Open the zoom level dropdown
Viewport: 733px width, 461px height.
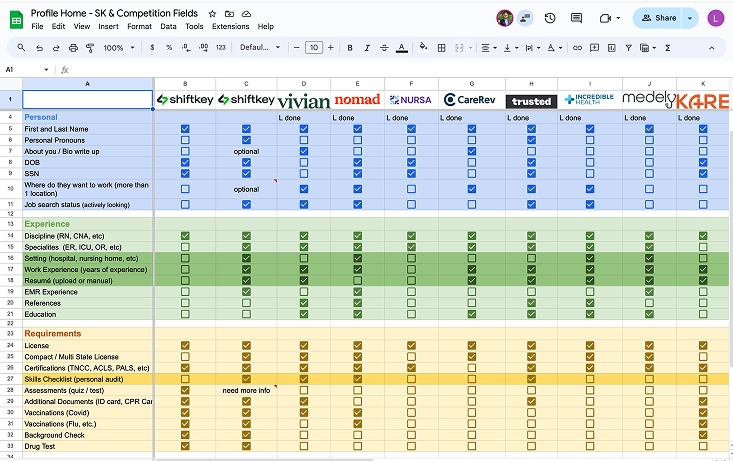119,48
